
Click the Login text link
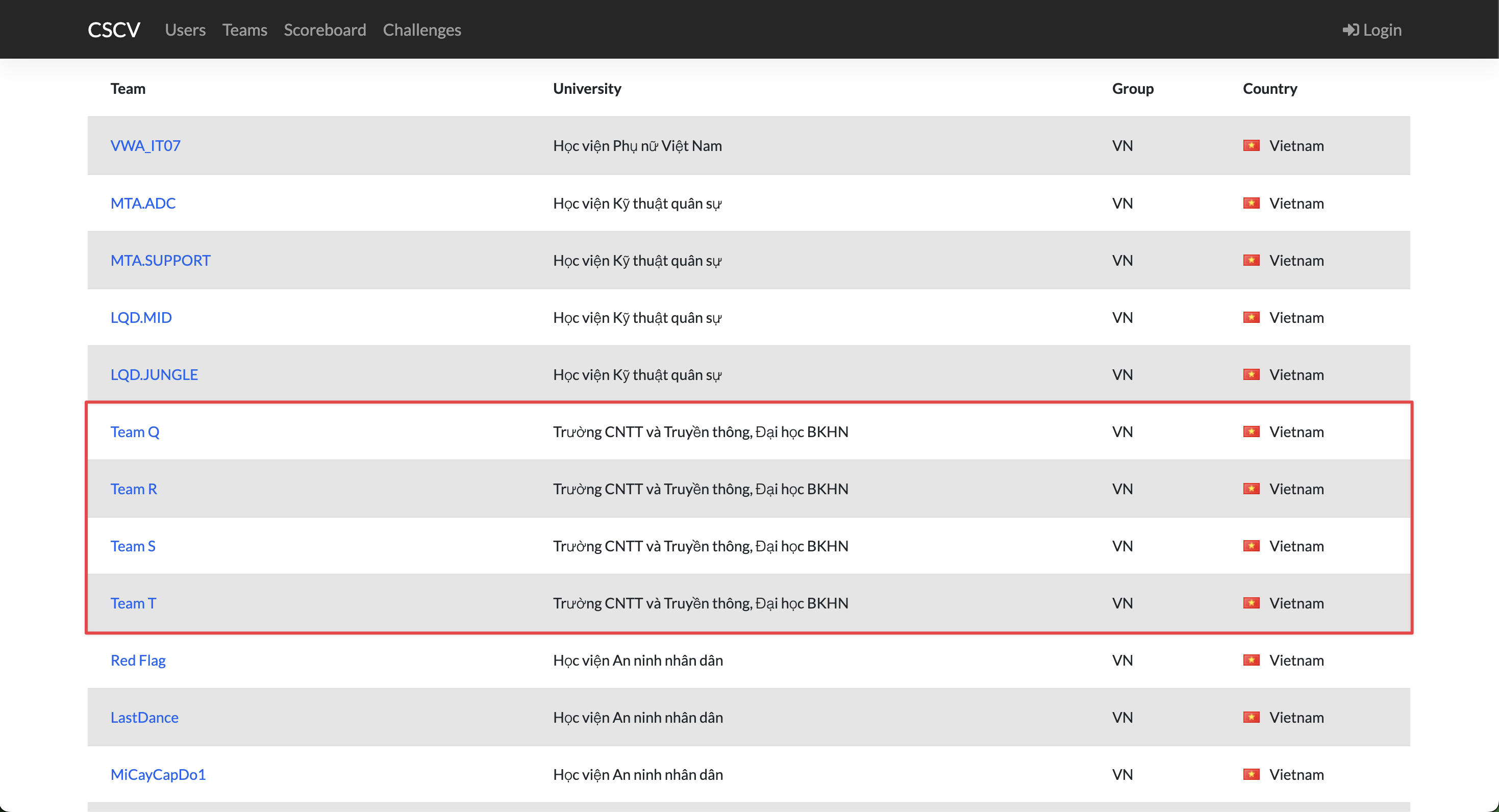coord(1382,30)
